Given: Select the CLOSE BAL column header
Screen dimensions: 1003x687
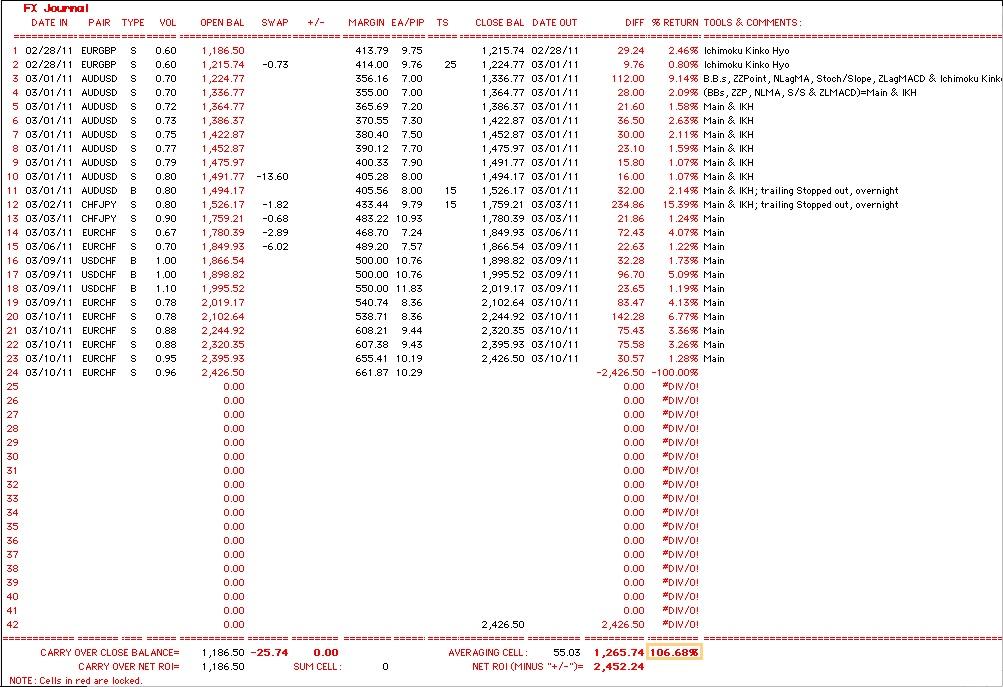Looking at the screenshot, I should (x=500, y=22).
